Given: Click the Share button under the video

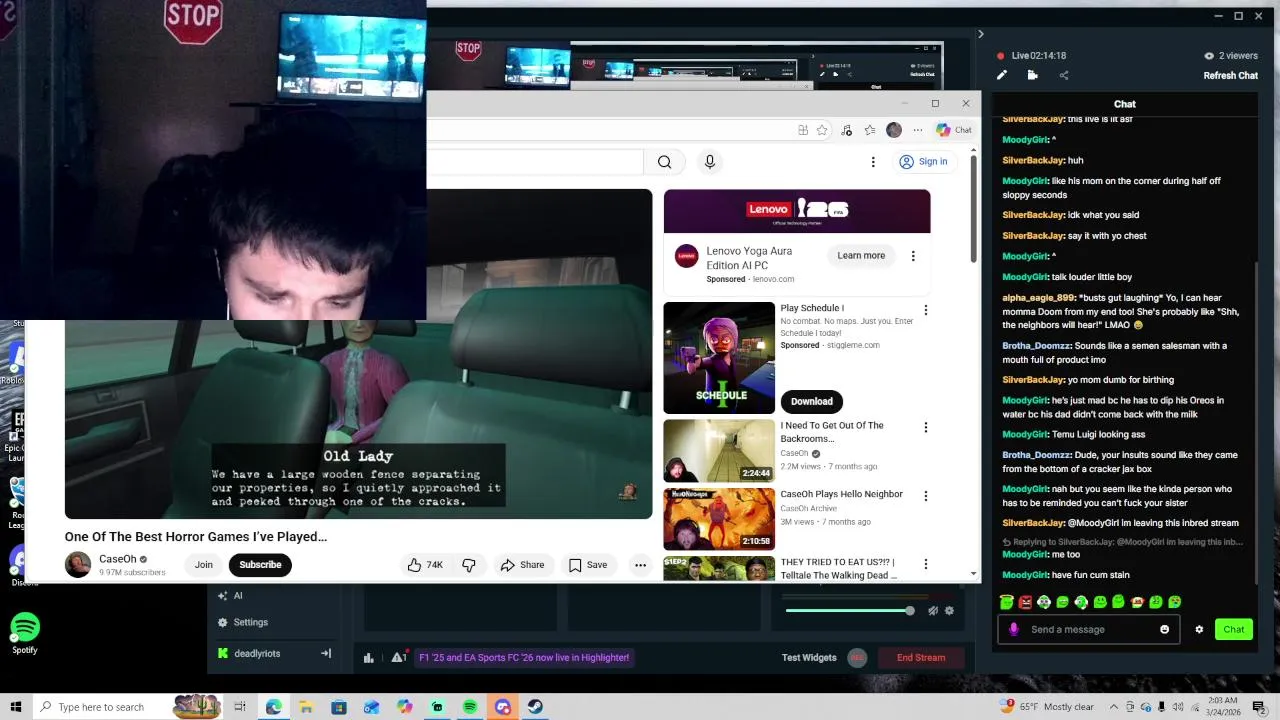Looking at the screenshot, I should click(522, 565).
